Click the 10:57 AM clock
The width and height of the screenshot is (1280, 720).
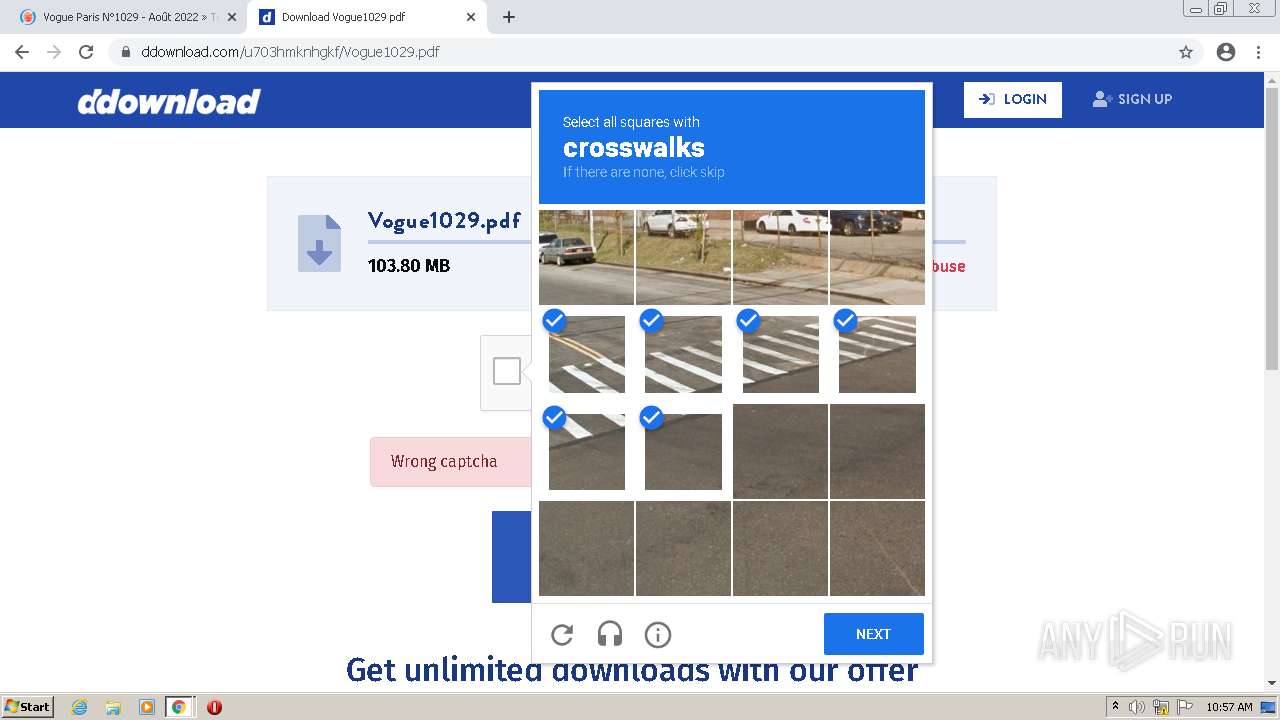coord(1229,707)
